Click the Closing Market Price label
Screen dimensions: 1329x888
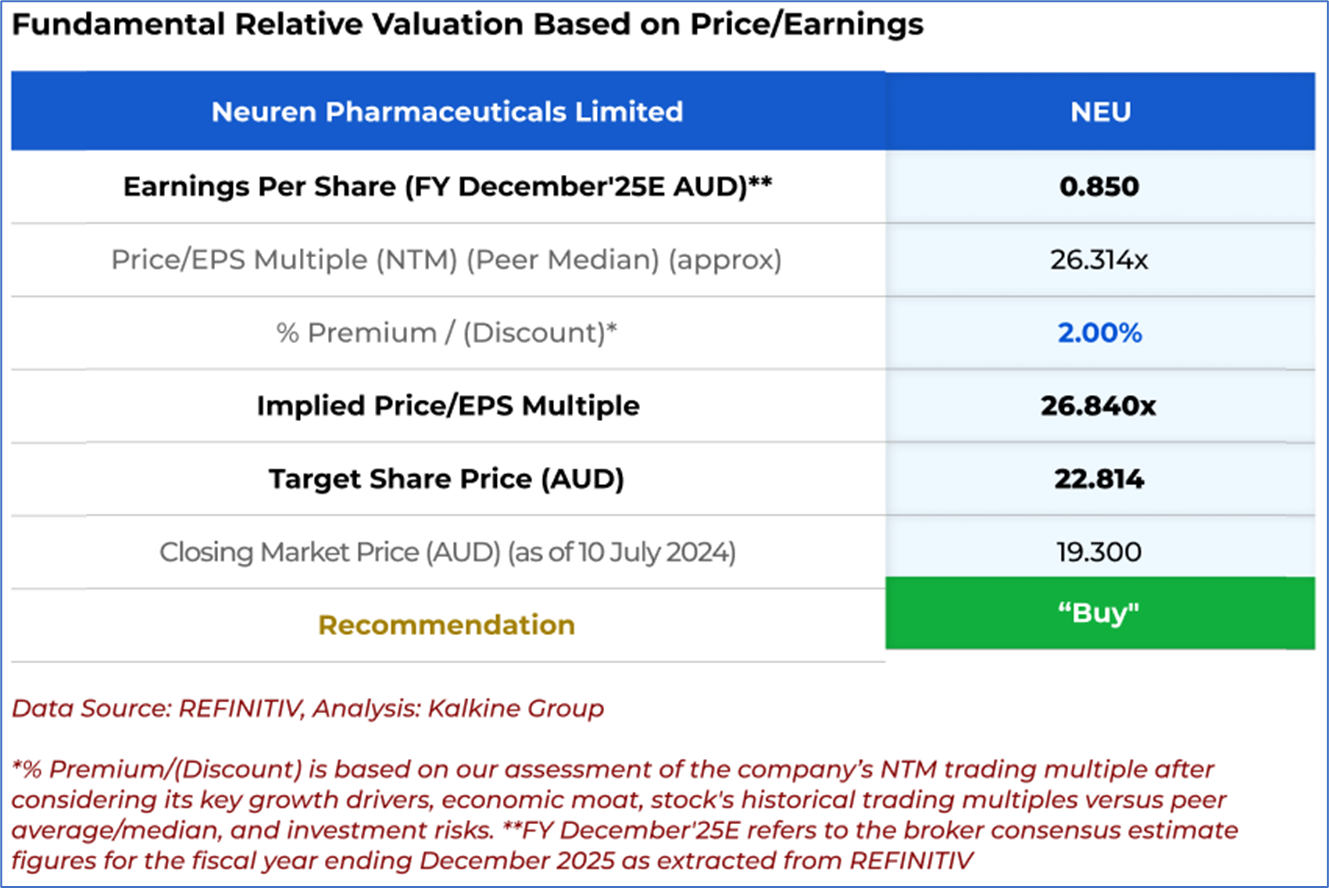[447, 552]
